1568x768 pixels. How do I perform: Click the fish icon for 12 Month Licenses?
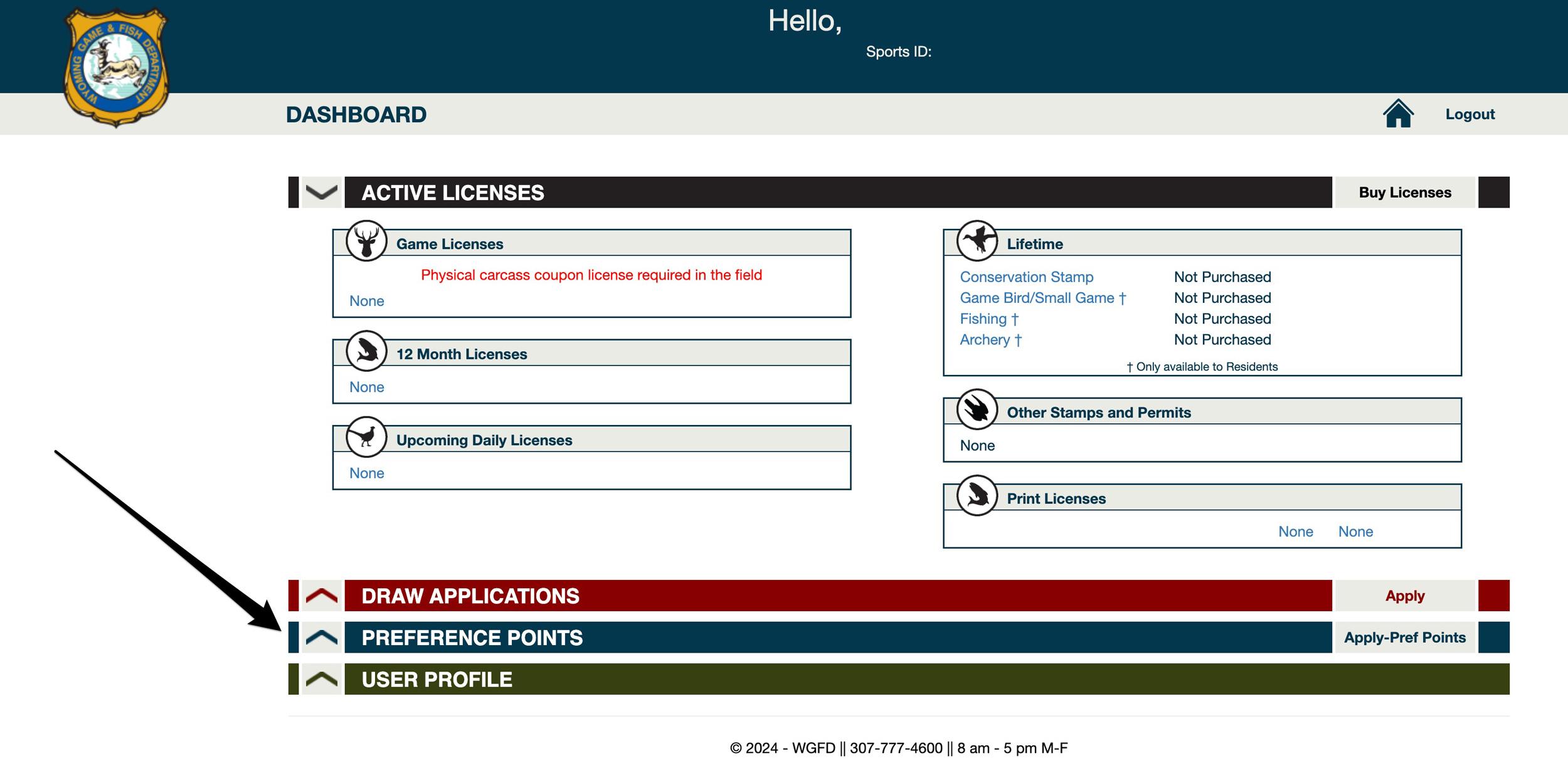(367, 352)
